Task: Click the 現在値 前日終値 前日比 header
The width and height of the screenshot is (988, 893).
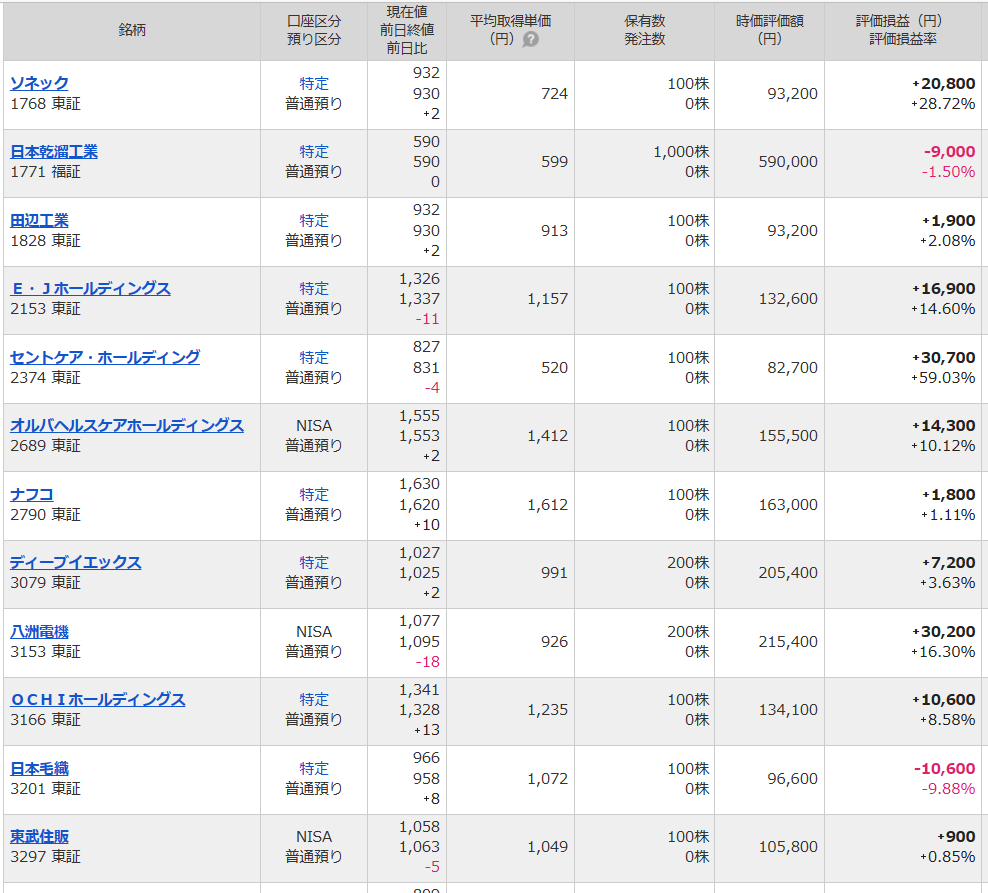Action: pos(407,30)
